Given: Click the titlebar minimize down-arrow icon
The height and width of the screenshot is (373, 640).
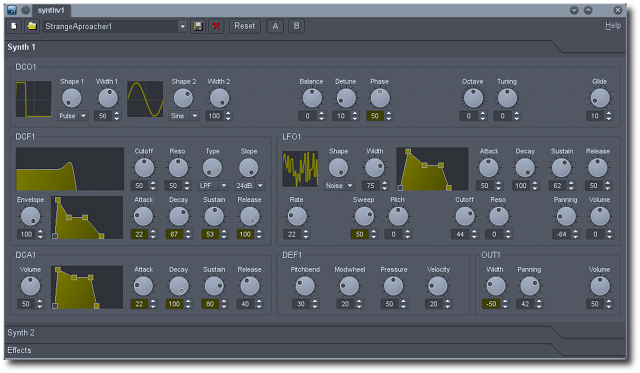Looking at the screenshot, I should 574,10.
